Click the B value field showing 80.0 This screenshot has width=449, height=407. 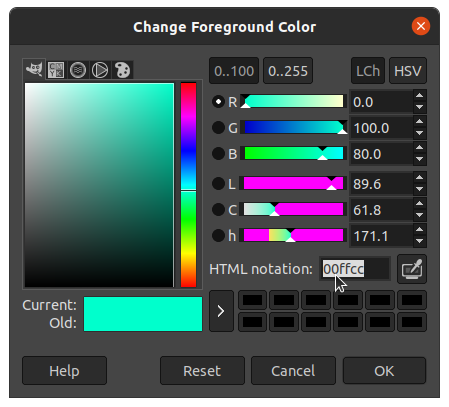pos(381,154)
